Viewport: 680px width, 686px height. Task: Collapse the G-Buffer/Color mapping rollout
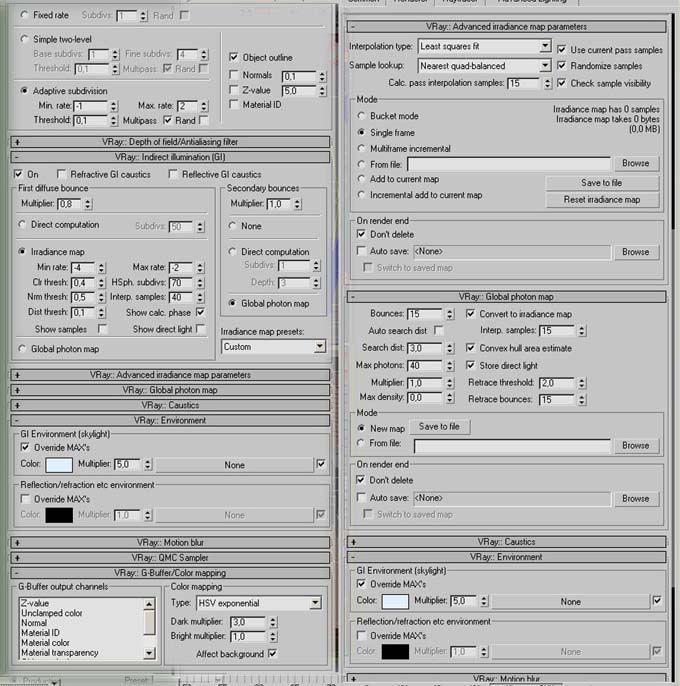pyautogui.click(x=170, y=573)
